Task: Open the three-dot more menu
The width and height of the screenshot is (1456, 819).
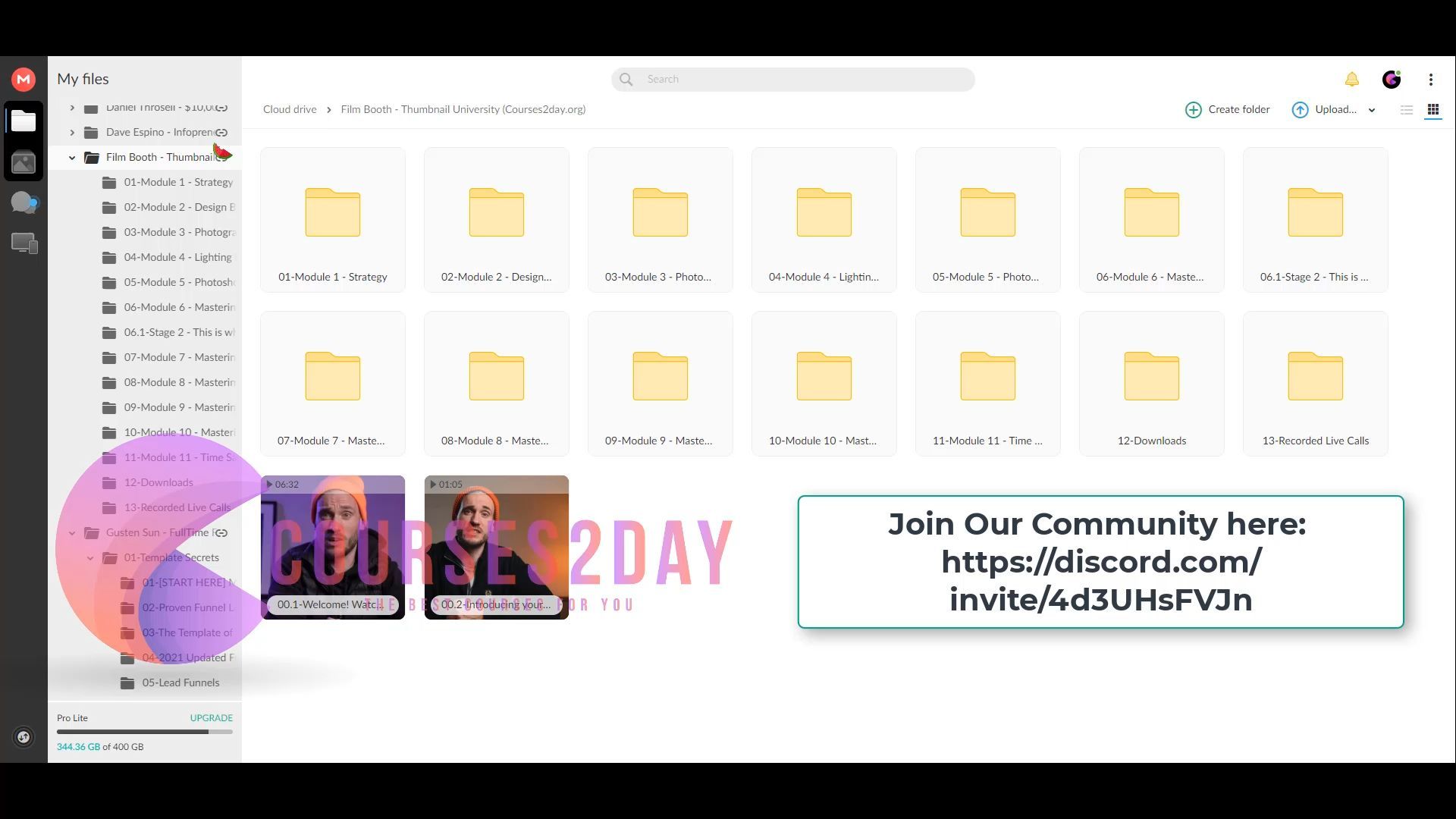Action: pyautogui.click(x=1431, y=80)
